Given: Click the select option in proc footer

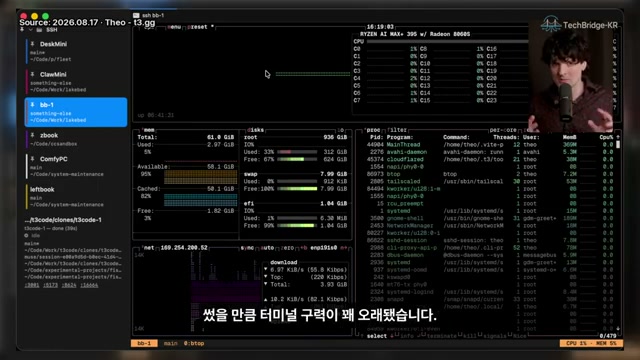Looking at the screenshot, I should tap(376, 336).
